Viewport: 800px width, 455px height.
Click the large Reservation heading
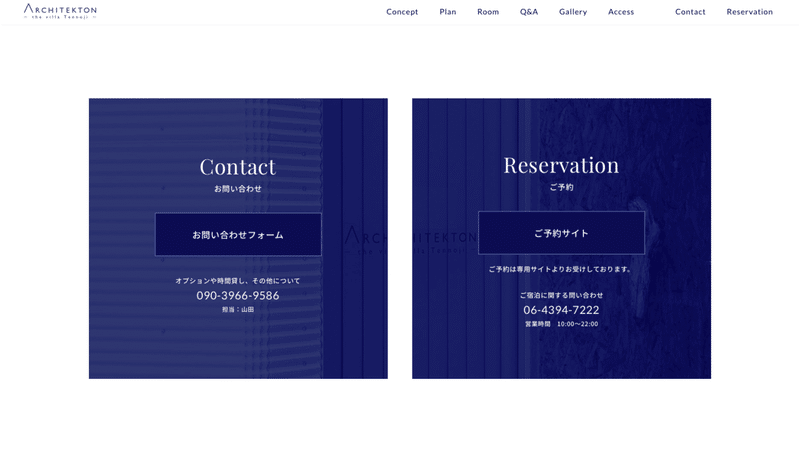[x=561, y=165]
